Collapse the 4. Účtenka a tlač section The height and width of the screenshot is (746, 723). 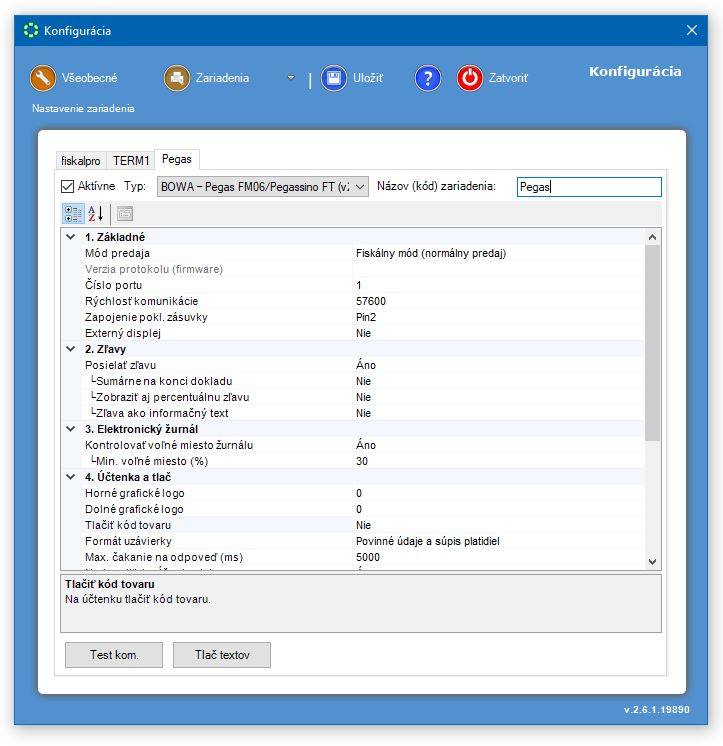[70, 477]
